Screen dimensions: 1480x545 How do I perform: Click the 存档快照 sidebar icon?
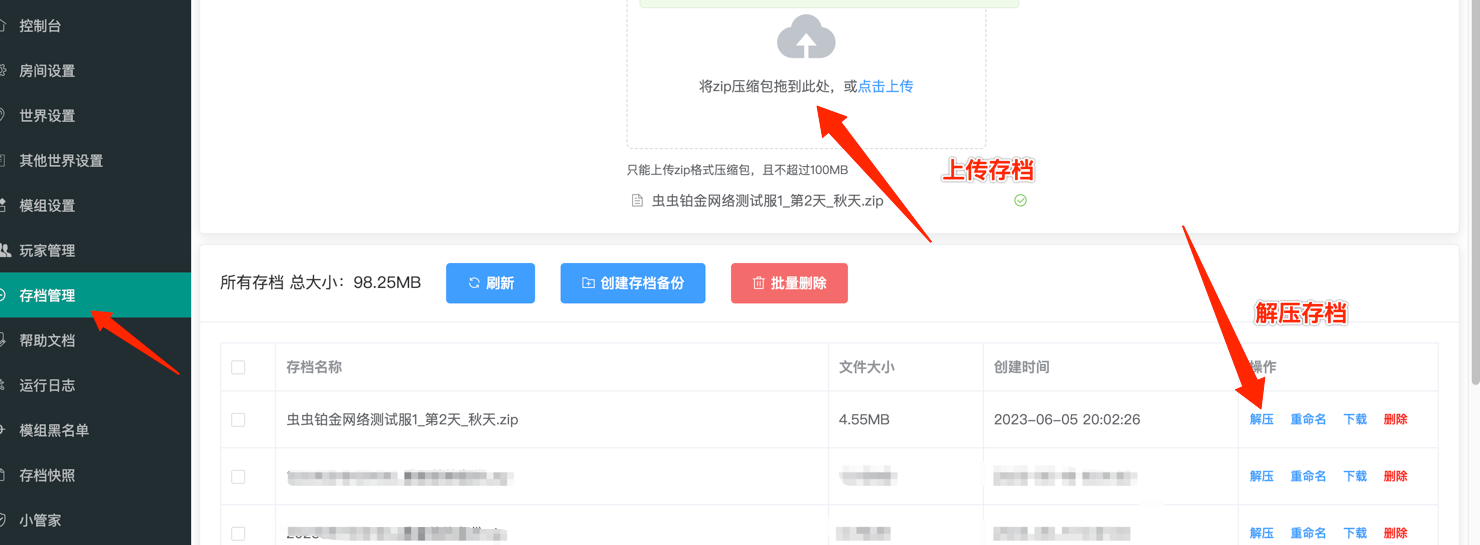tap(3, 476)
